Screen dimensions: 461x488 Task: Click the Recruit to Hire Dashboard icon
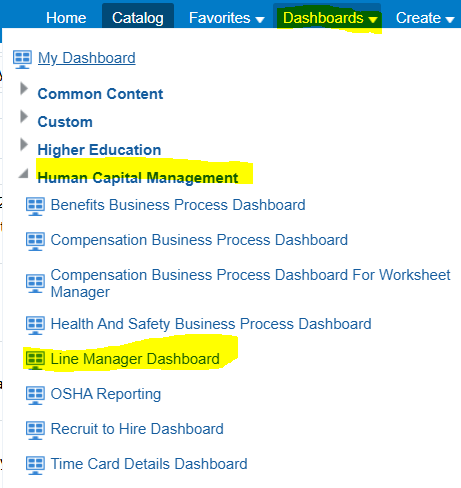[35, 430]
